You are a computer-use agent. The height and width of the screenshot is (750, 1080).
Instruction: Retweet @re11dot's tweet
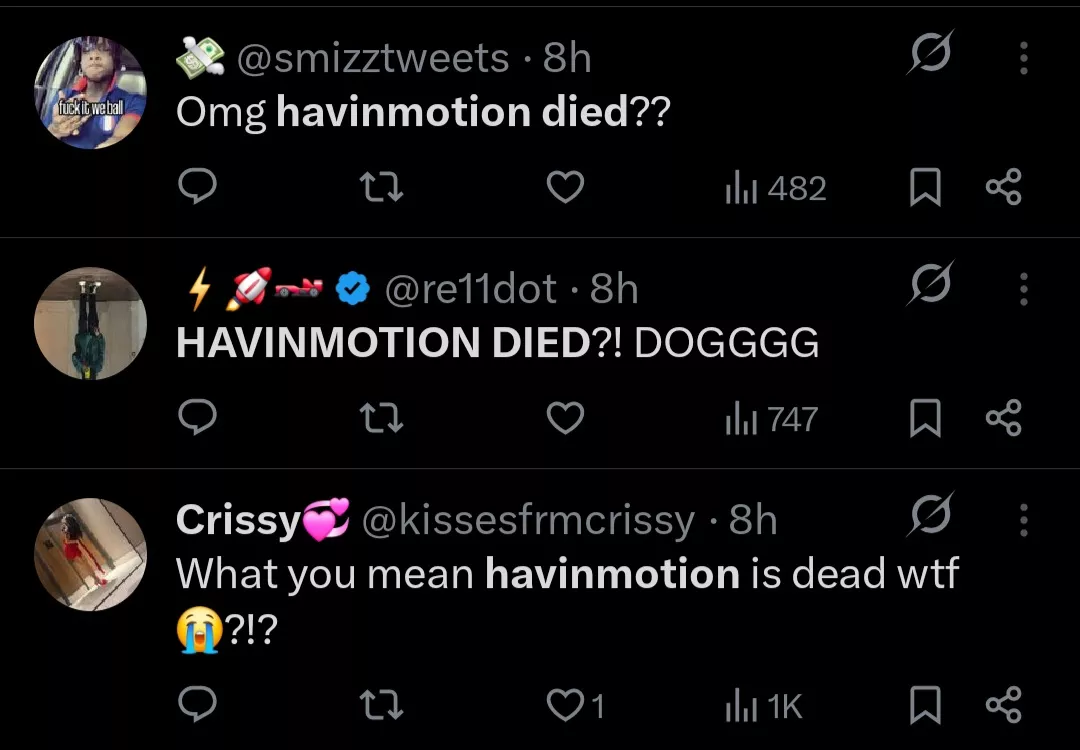tap(379, 419)
